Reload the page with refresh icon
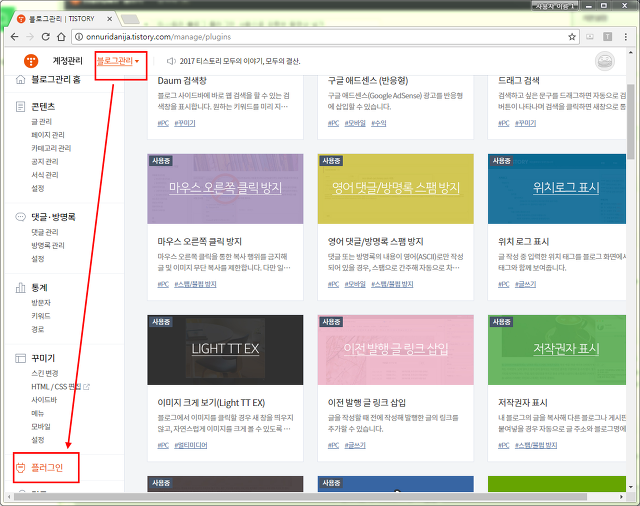Viewport: 640px width, 506px height. (46, 37)
